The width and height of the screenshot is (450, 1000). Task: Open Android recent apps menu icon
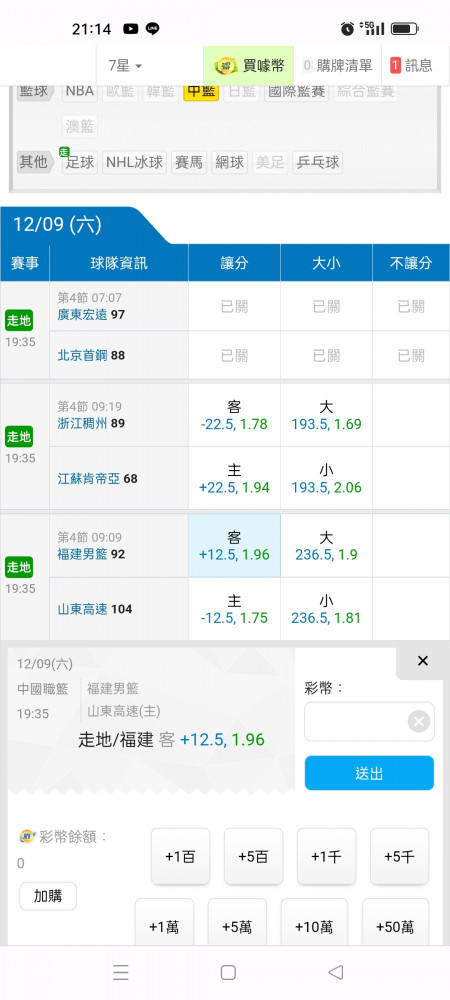[121, 972]
